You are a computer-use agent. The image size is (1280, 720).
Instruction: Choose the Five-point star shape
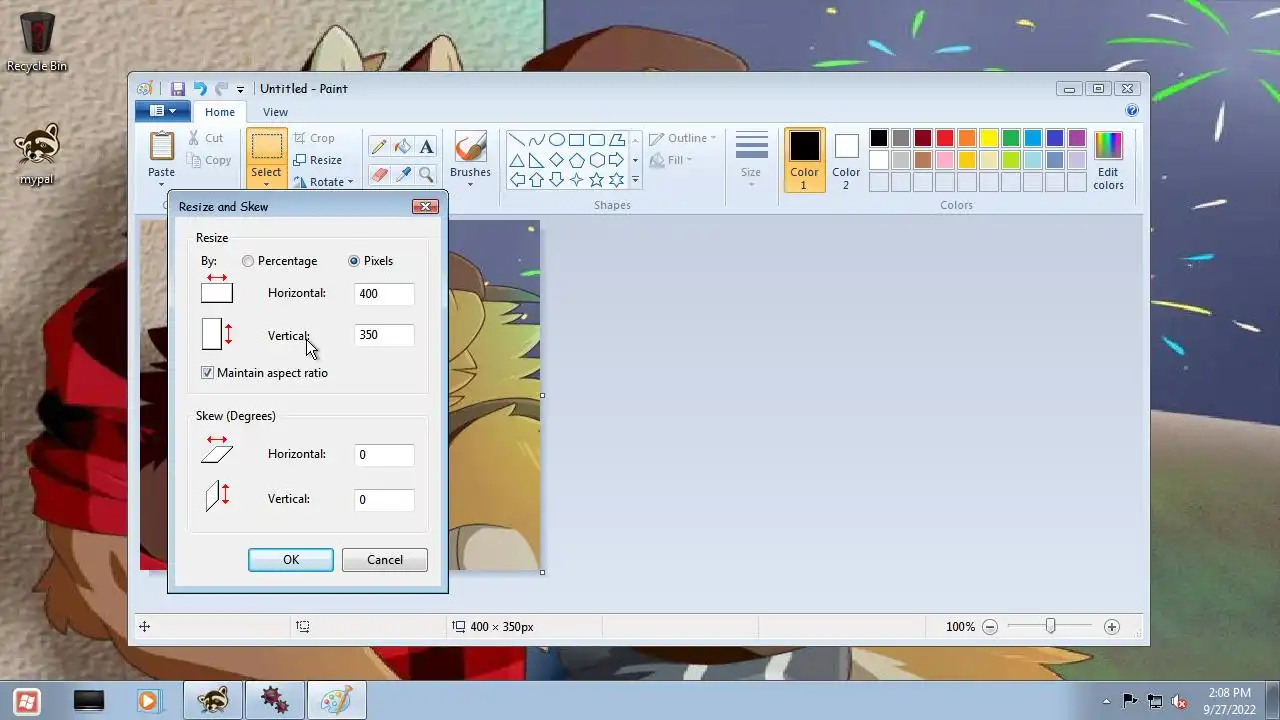tap(597, 180)
